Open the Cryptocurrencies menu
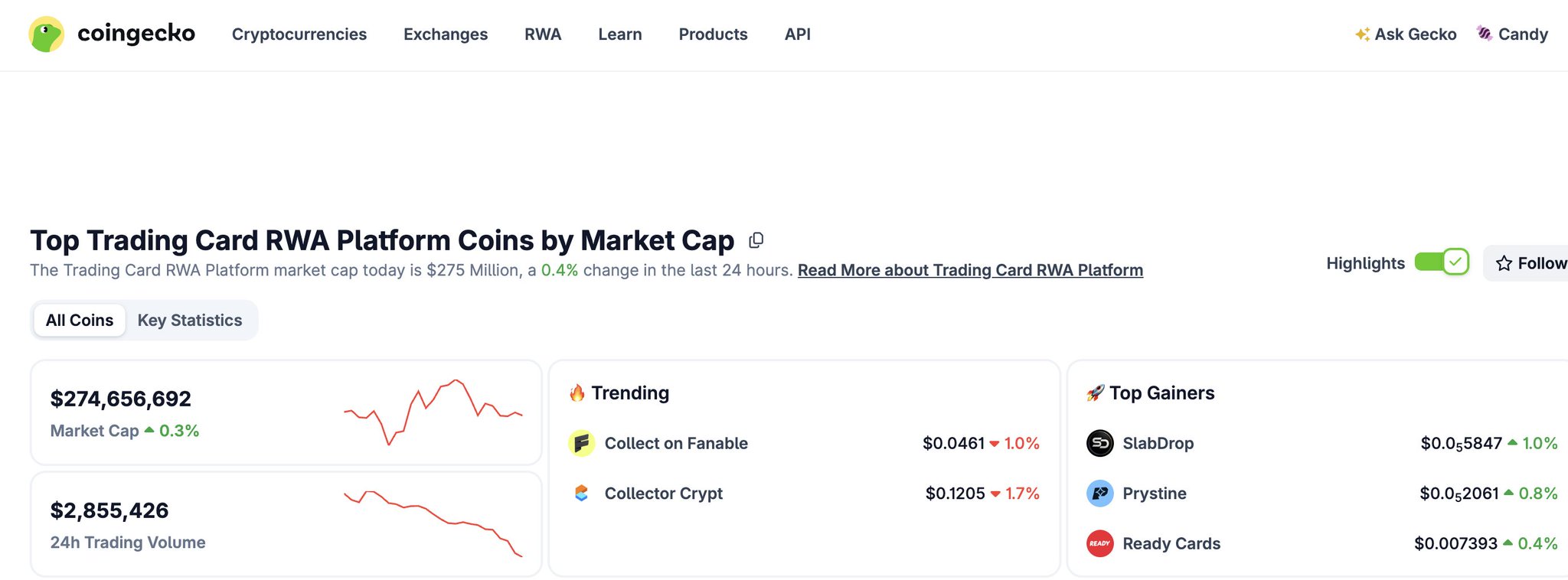The height and width of the screenshot is (580, 1568). (299, 34)
